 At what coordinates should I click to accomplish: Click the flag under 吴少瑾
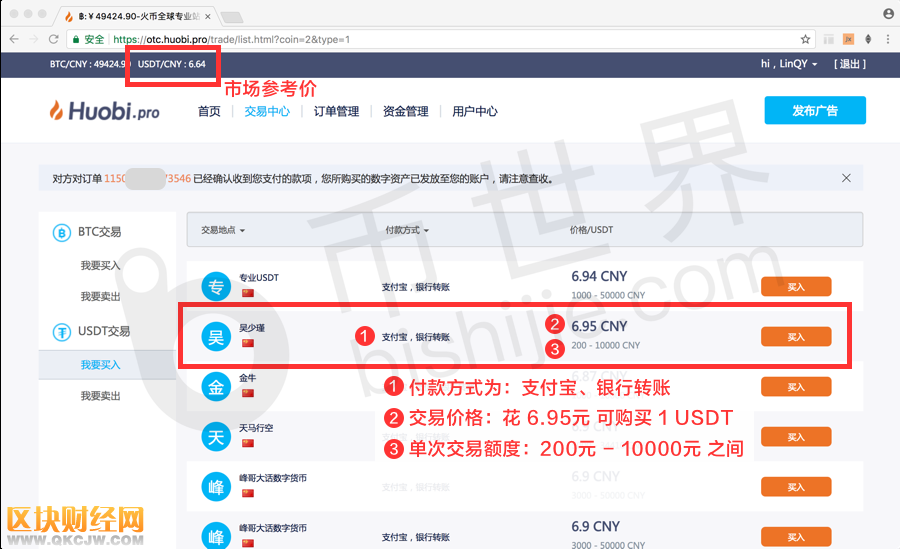pyautogui.click(x=248, y=343)
